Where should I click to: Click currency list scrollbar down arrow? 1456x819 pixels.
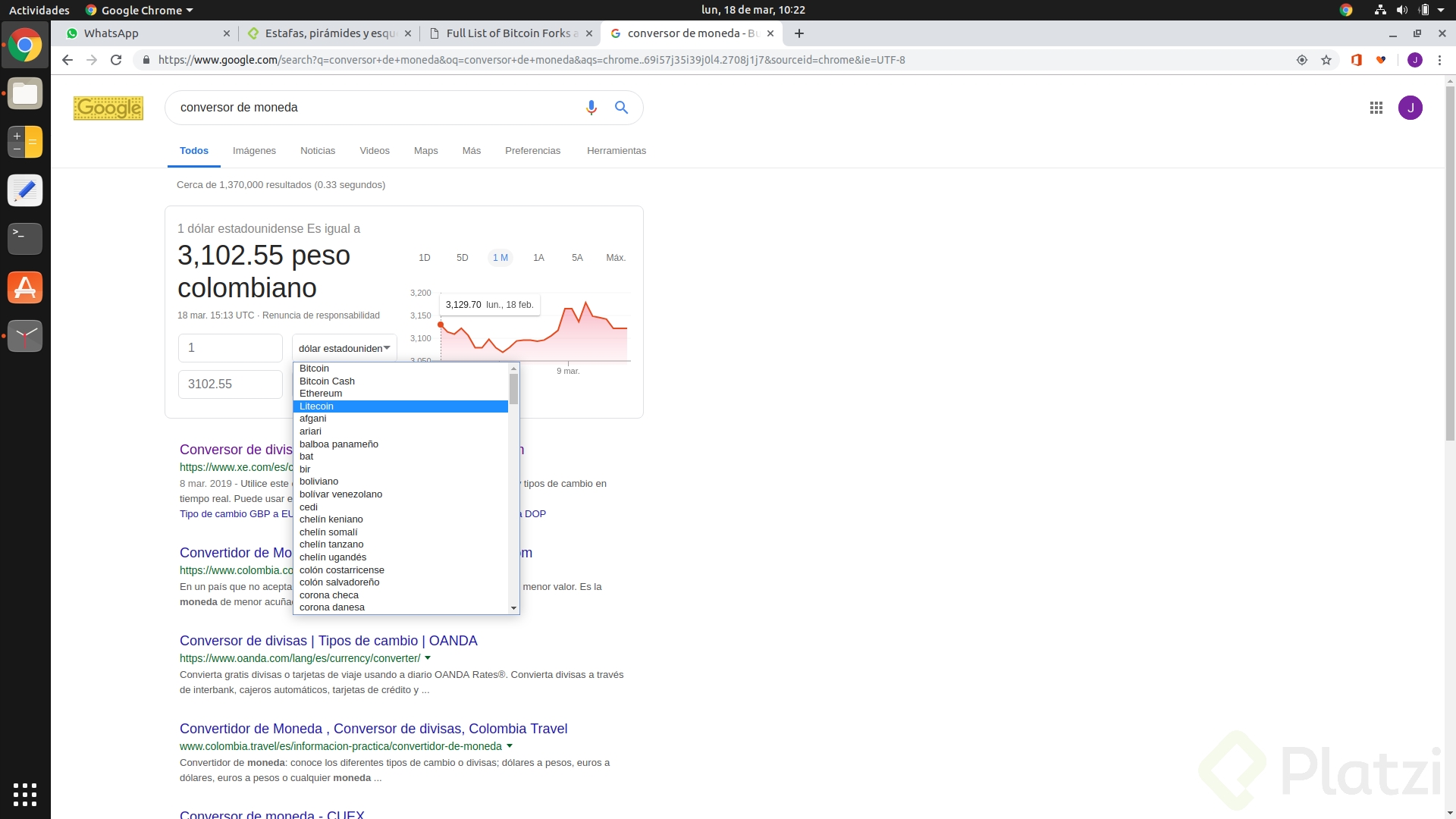click(513, 608)
